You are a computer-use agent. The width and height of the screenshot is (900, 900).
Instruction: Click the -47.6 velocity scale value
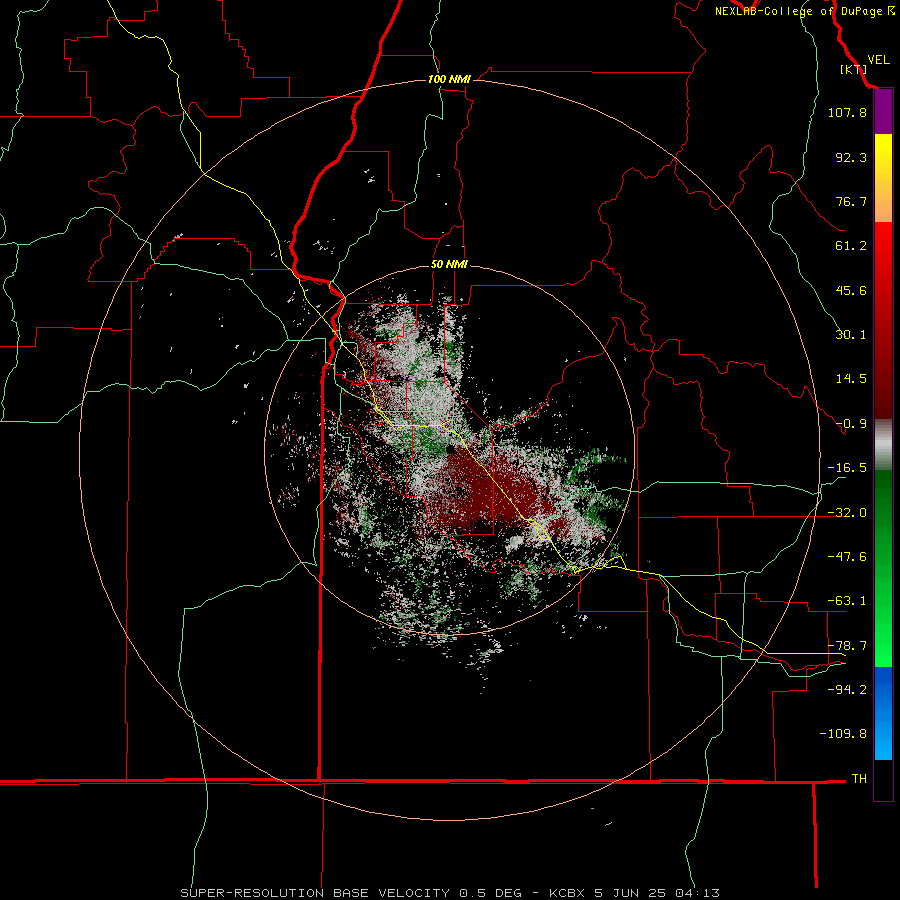[847, 557]
